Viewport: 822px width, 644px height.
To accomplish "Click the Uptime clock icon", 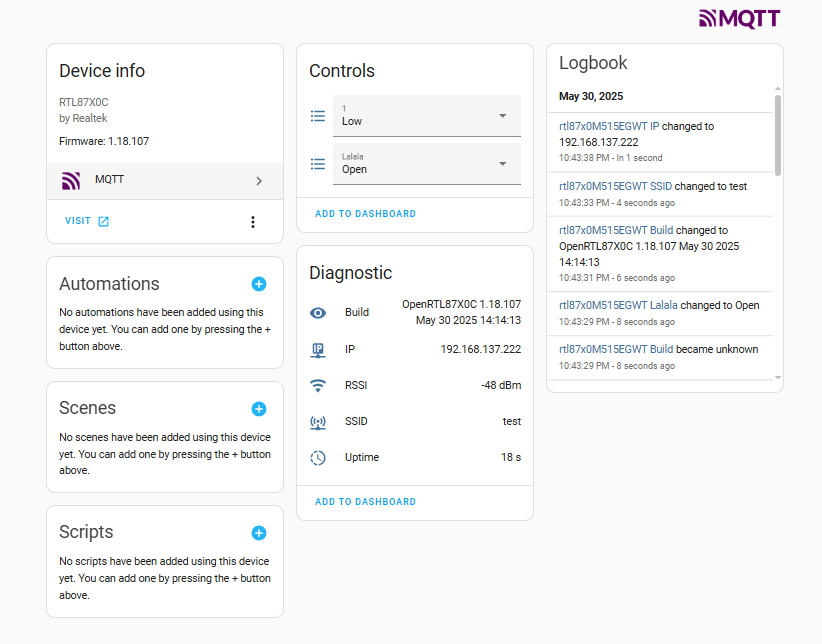I will click(318, 458).
